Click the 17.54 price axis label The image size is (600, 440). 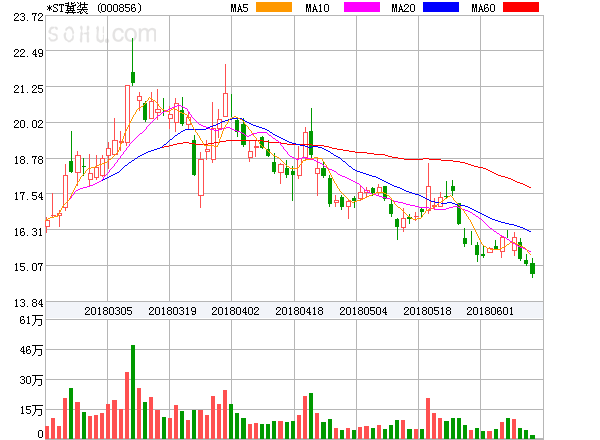pos(28,196)
